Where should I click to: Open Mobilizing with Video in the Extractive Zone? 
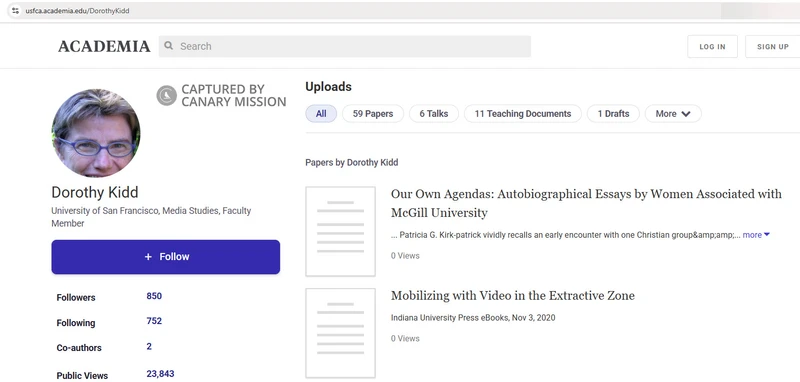(513, 296)
